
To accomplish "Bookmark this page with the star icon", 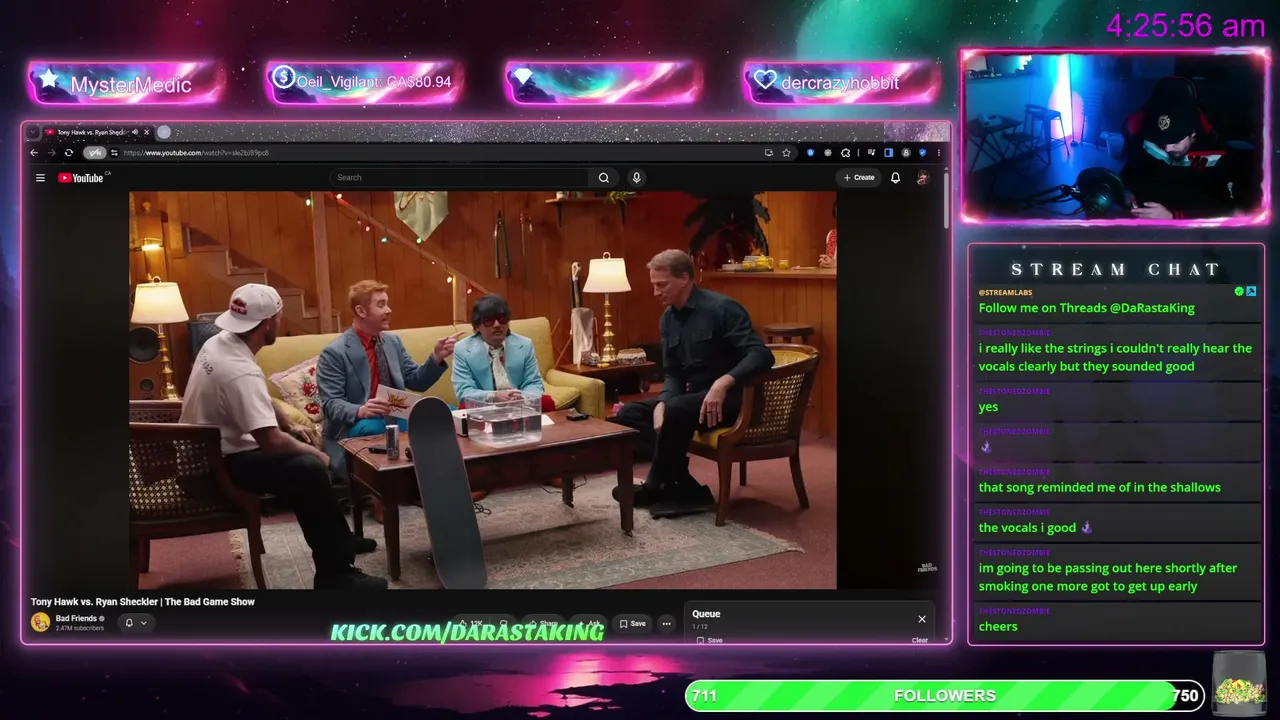I will [x=786, y=153].
